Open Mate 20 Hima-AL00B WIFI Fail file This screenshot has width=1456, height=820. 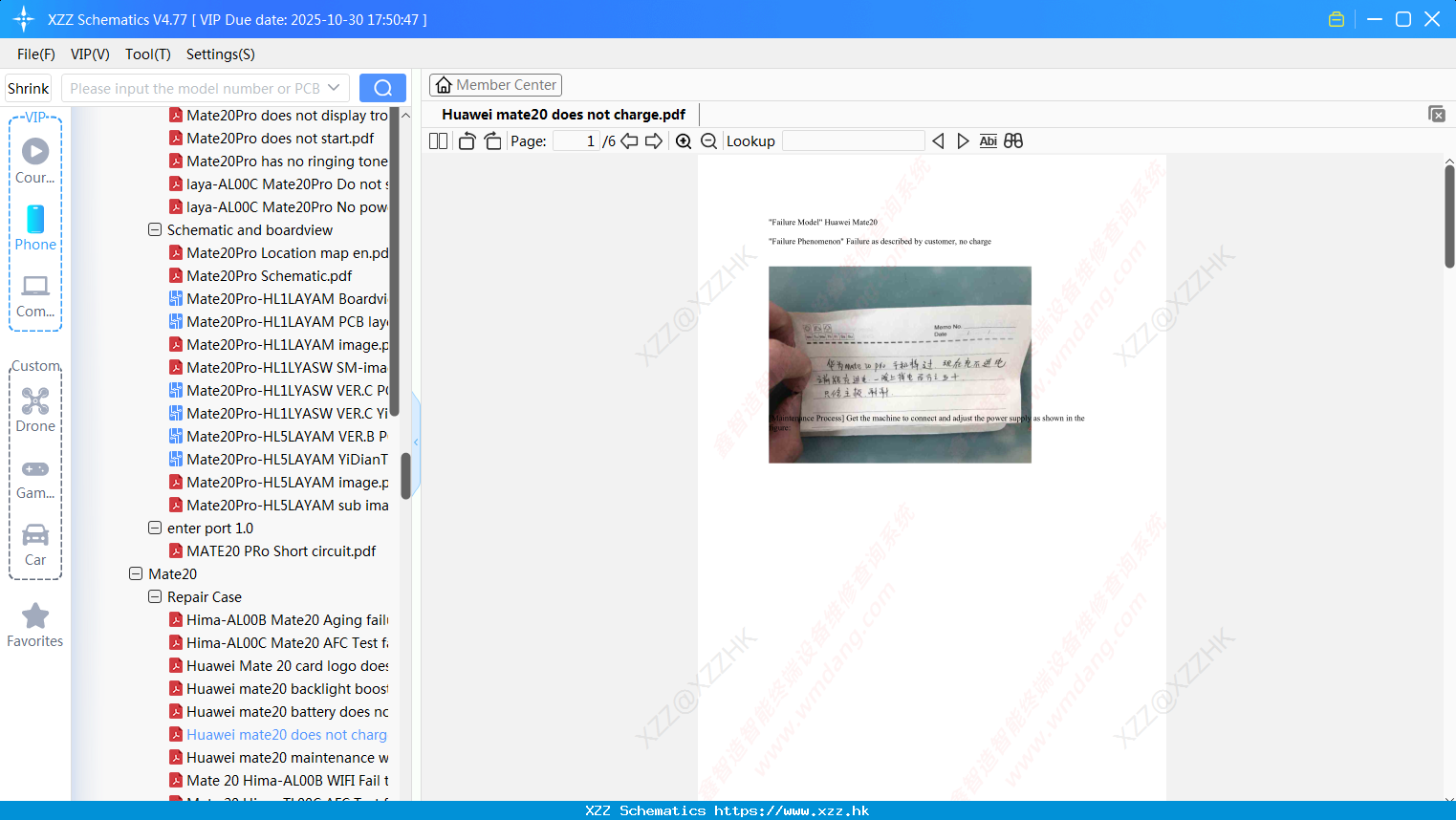tap(279, 780)
